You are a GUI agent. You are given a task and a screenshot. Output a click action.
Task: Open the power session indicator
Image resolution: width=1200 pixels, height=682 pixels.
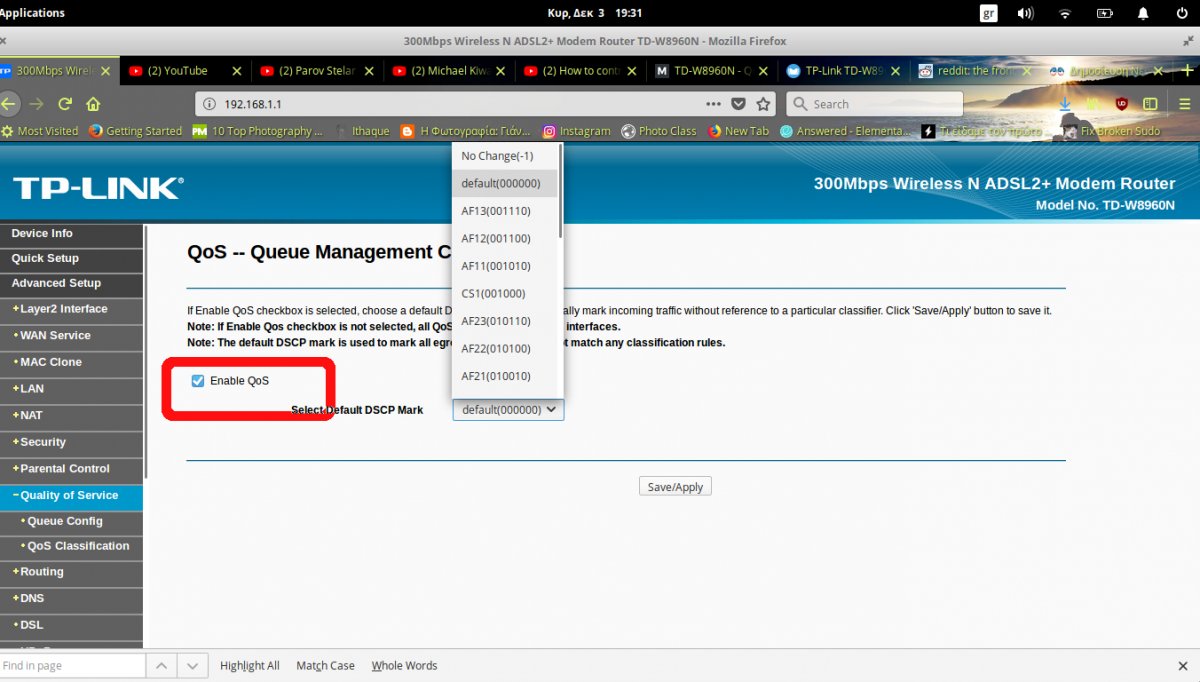tap(1183, 13)
